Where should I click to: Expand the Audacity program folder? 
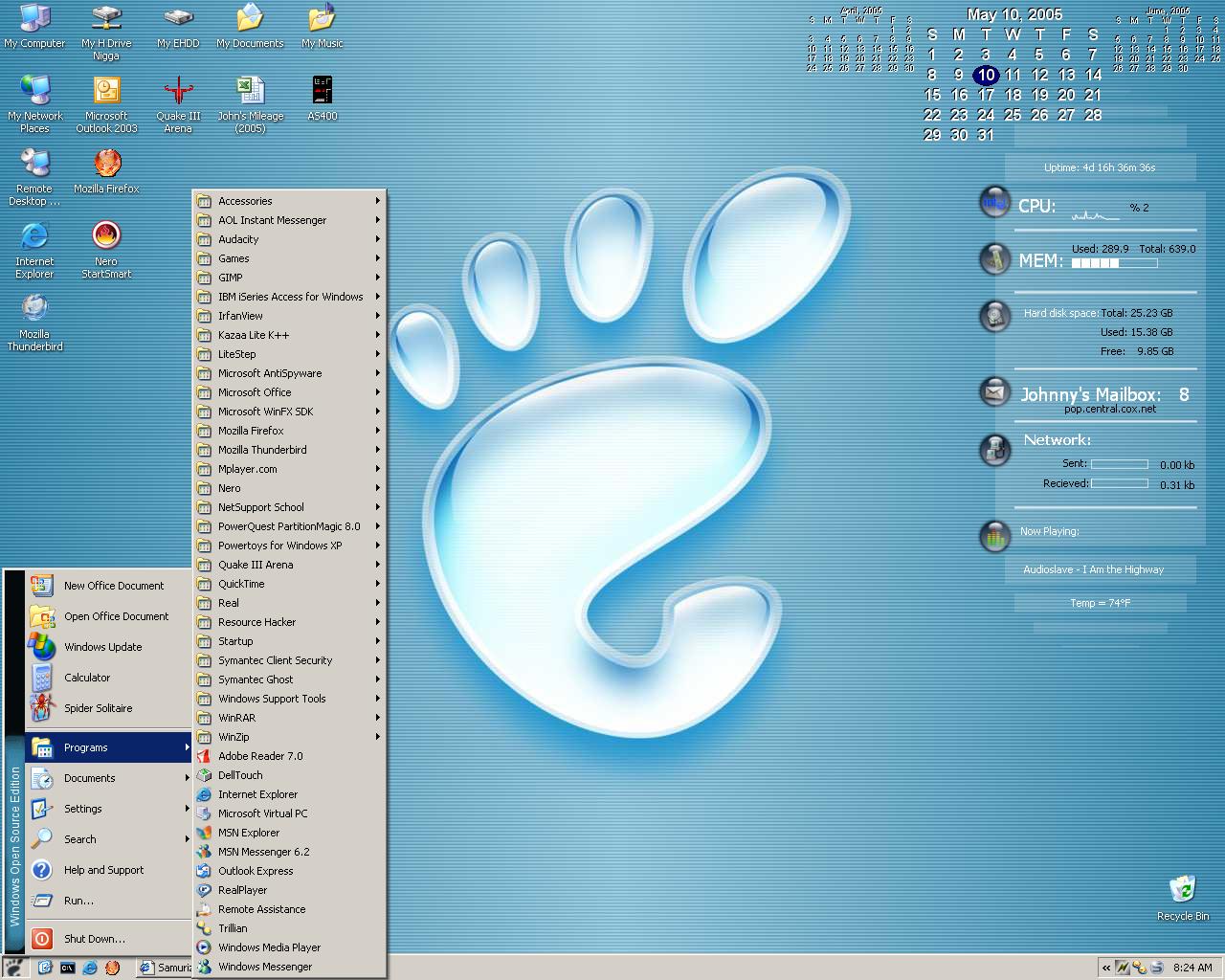coord(289,239)
